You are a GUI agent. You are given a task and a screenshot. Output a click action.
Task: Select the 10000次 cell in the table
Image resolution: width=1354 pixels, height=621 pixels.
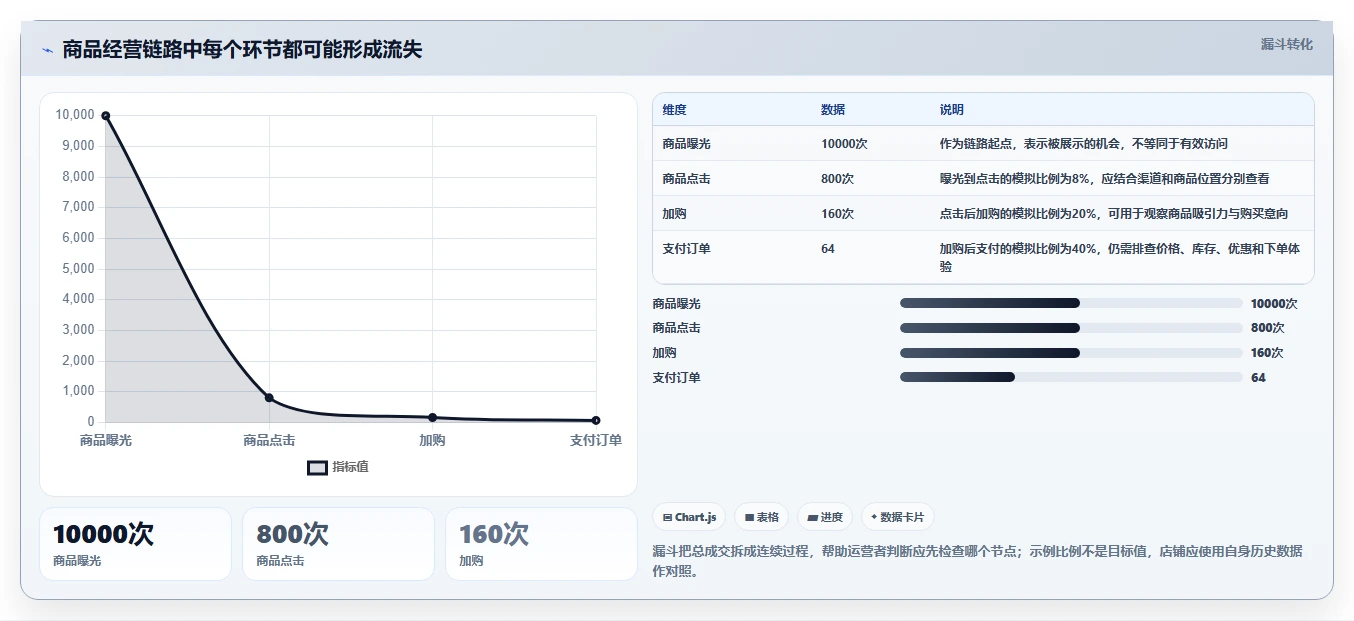844,144
